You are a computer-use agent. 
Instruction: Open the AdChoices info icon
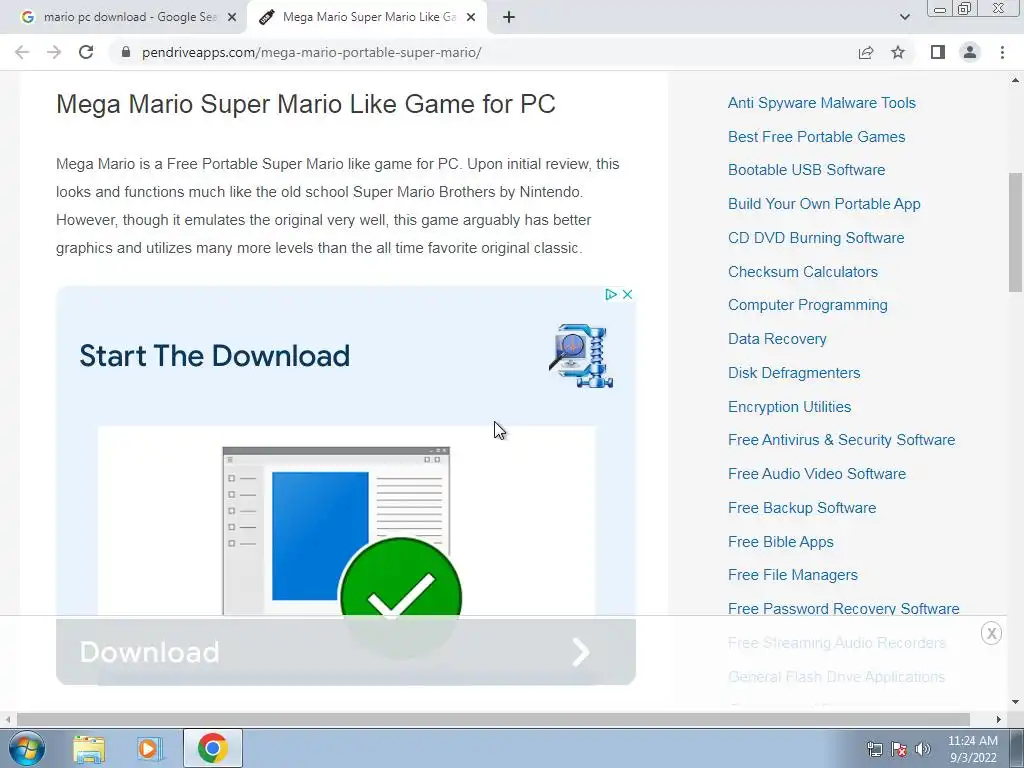click(611, 295)
